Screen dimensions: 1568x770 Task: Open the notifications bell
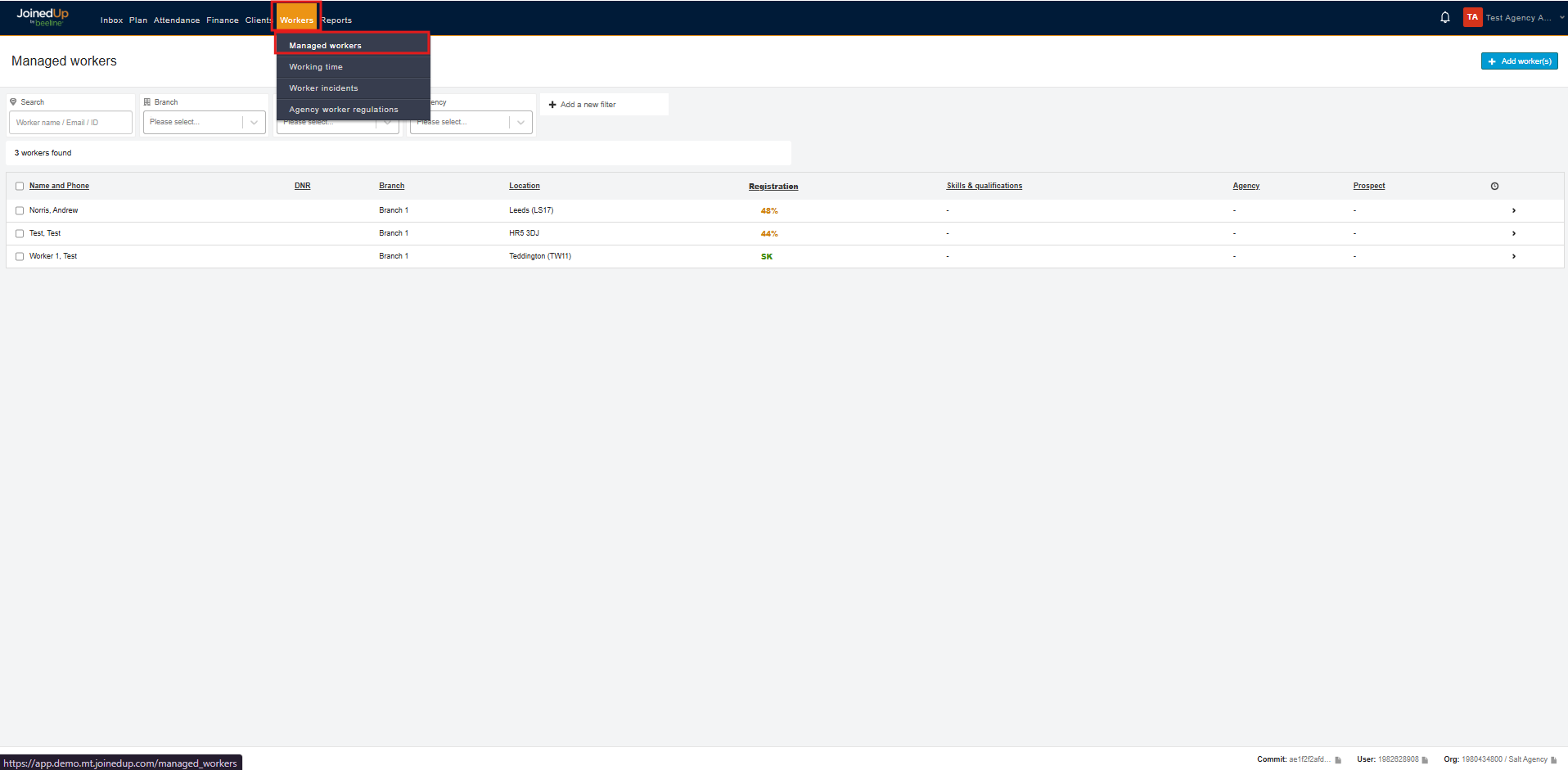1444,16
